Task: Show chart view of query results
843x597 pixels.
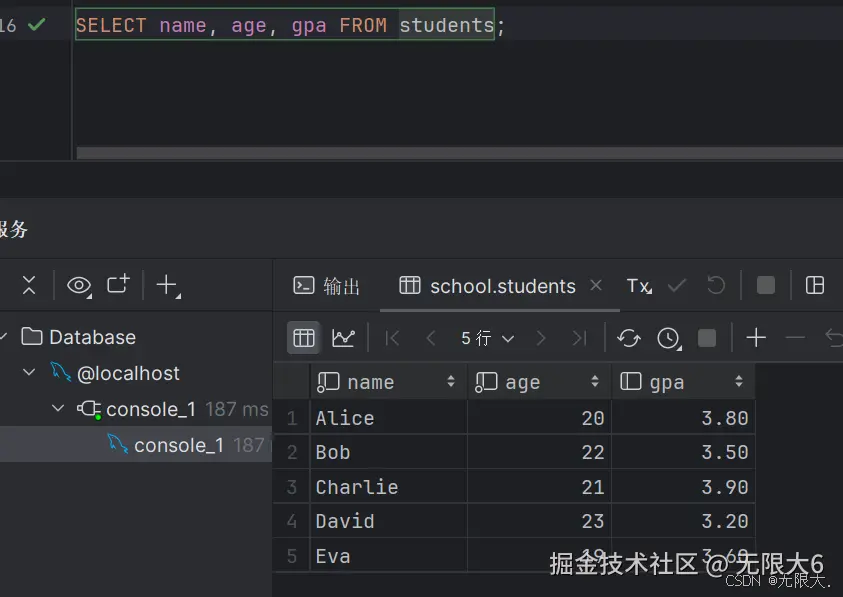Action: pos(343,338)
